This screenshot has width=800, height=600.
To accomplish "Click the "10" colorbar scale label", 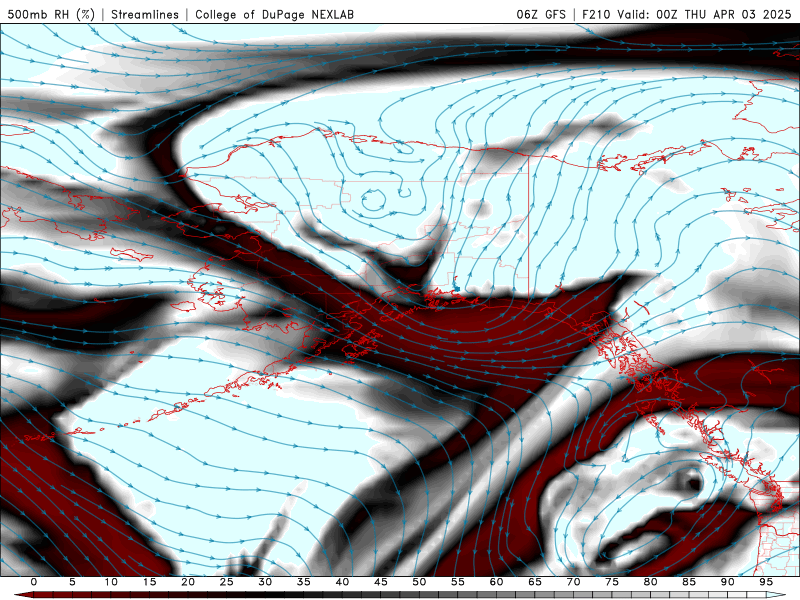I will [x=111, y=582].
